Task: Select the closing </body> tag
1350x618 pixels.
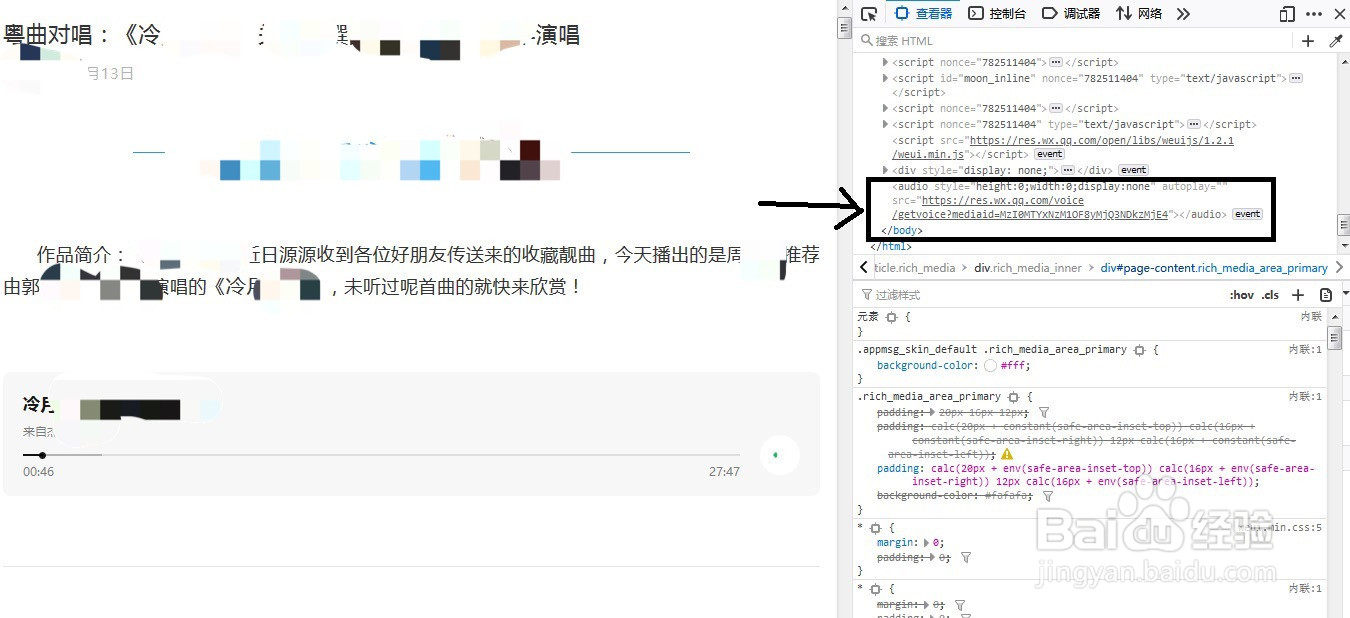Action: (x=902, y=231)
